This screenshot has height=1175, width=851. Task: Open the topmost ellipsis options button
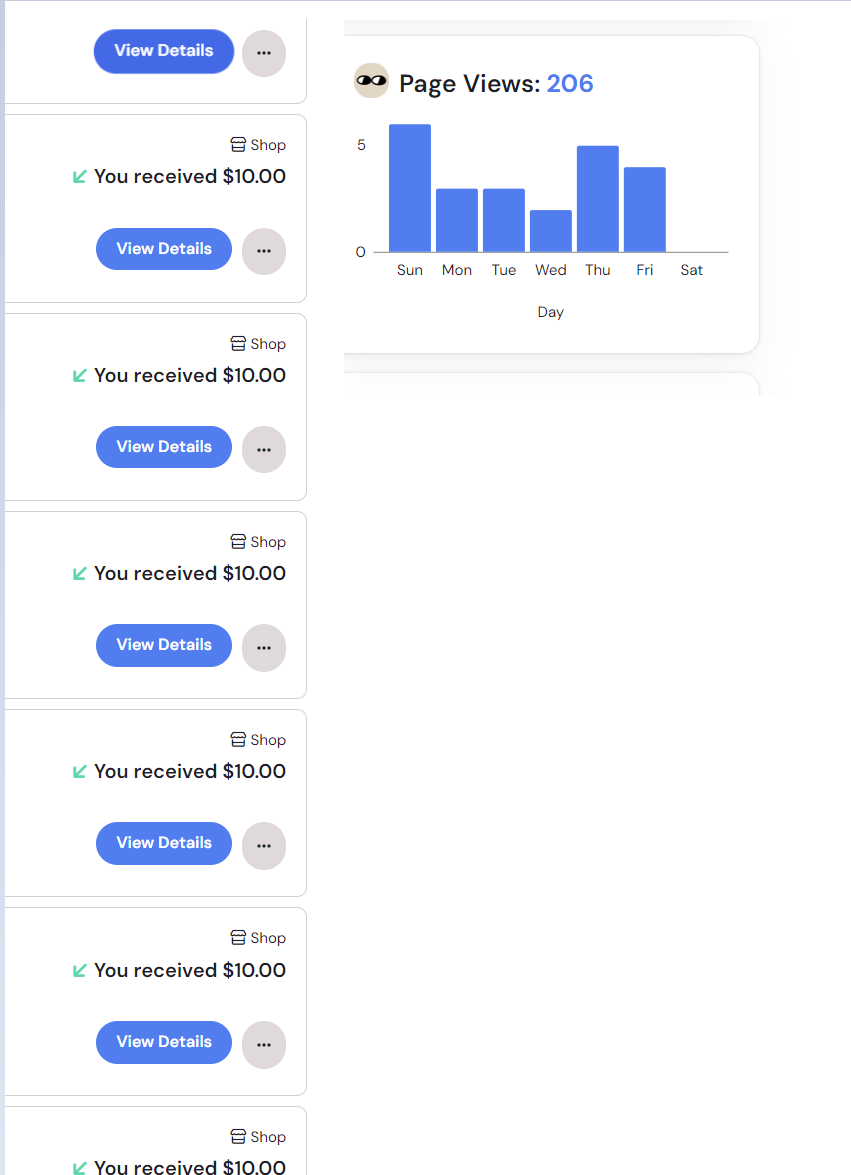pyautogui.click(x=264, y=53)
